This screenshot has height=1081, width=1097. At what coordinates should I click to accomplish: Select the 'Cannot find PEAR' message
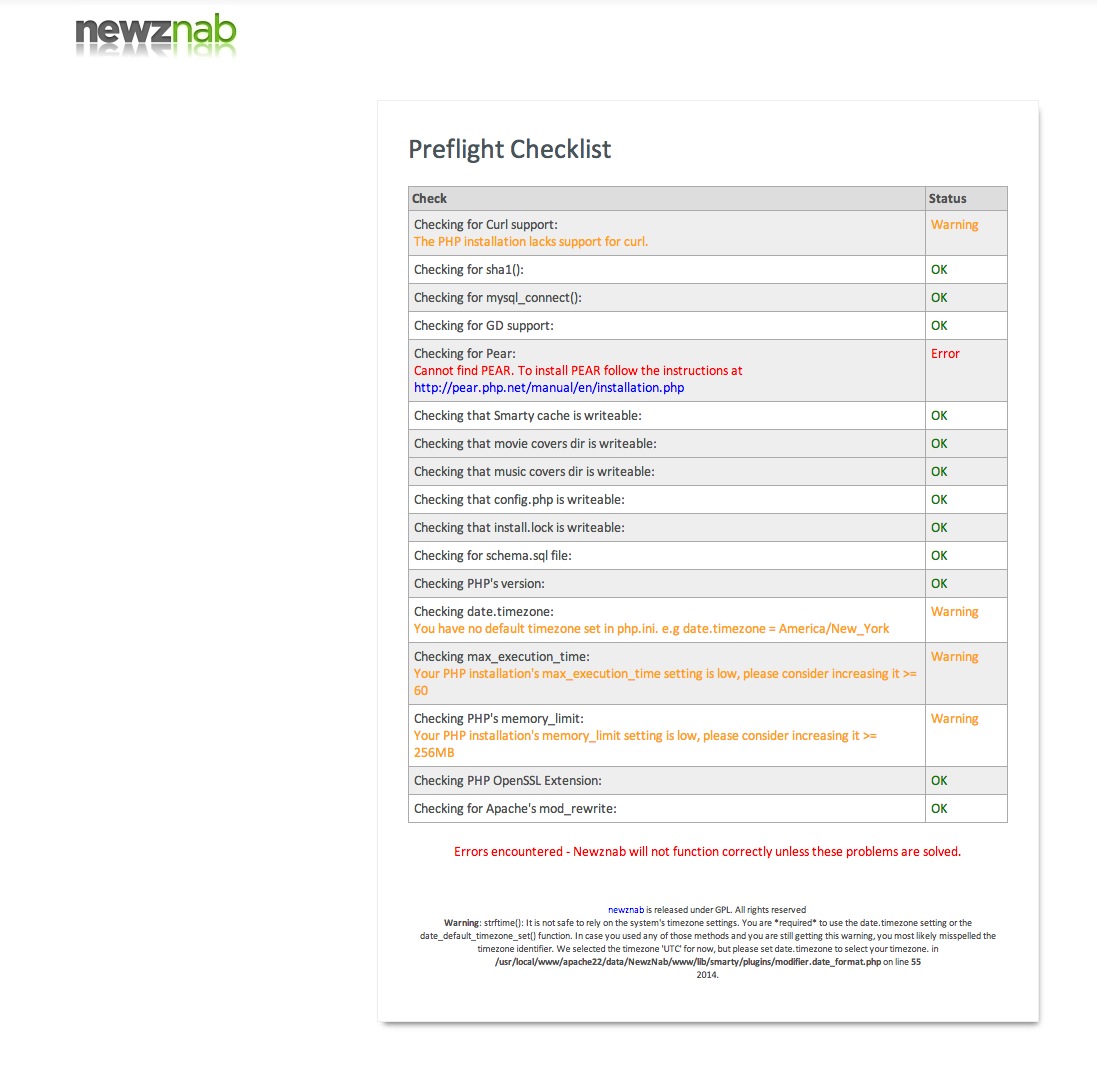(x=578, y=371)
